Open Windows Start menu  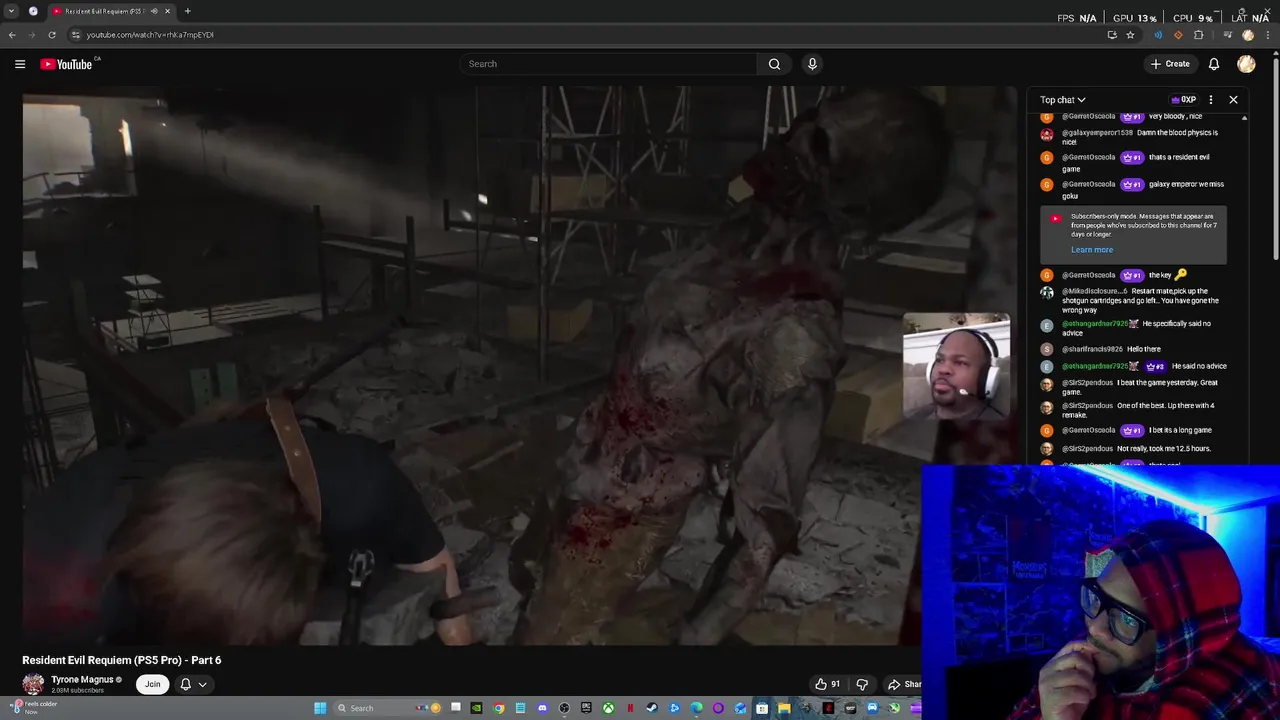[x=320, y=708]
